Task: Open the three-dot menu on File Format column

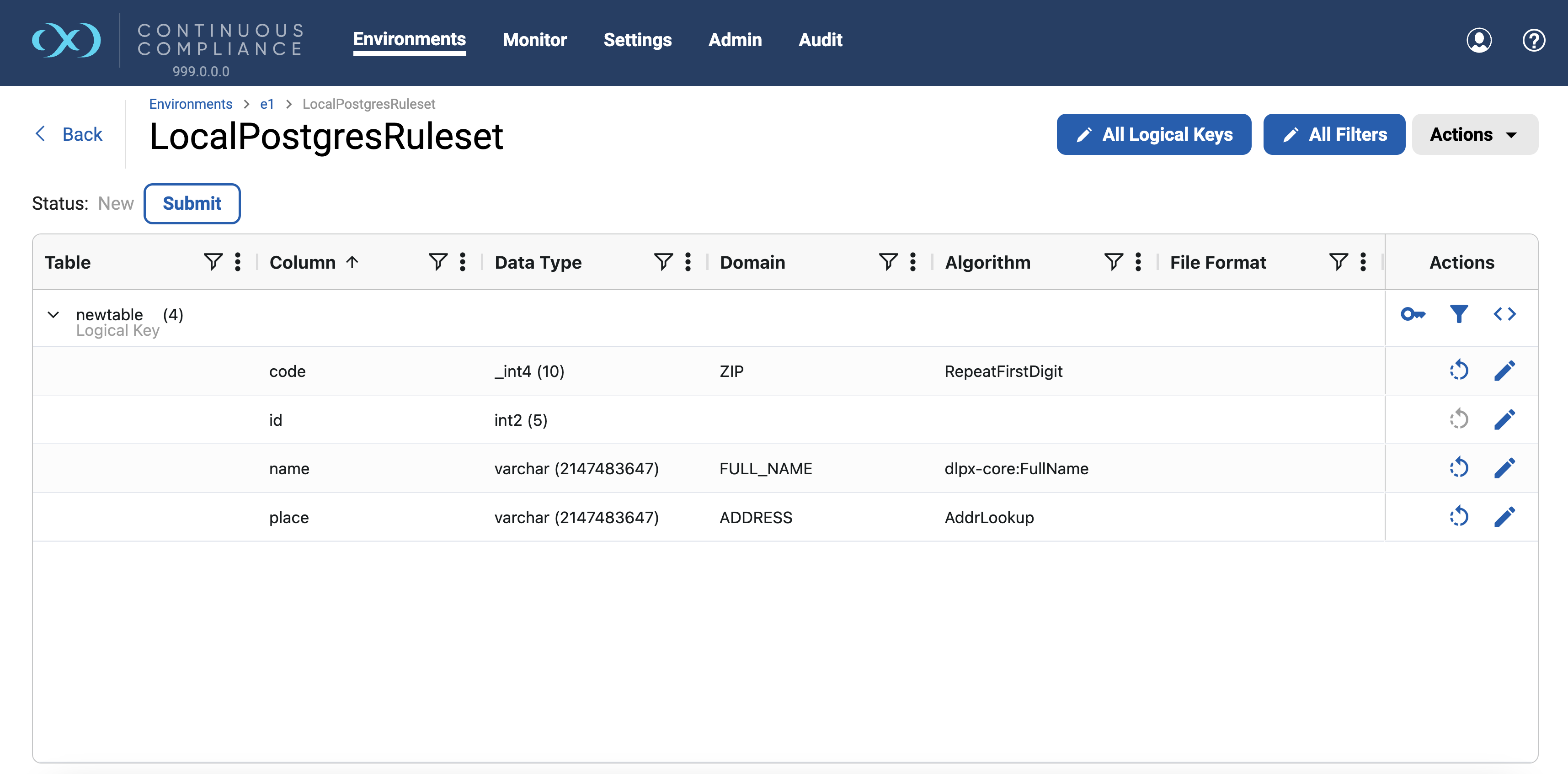Action: [x=1363, y=262]
